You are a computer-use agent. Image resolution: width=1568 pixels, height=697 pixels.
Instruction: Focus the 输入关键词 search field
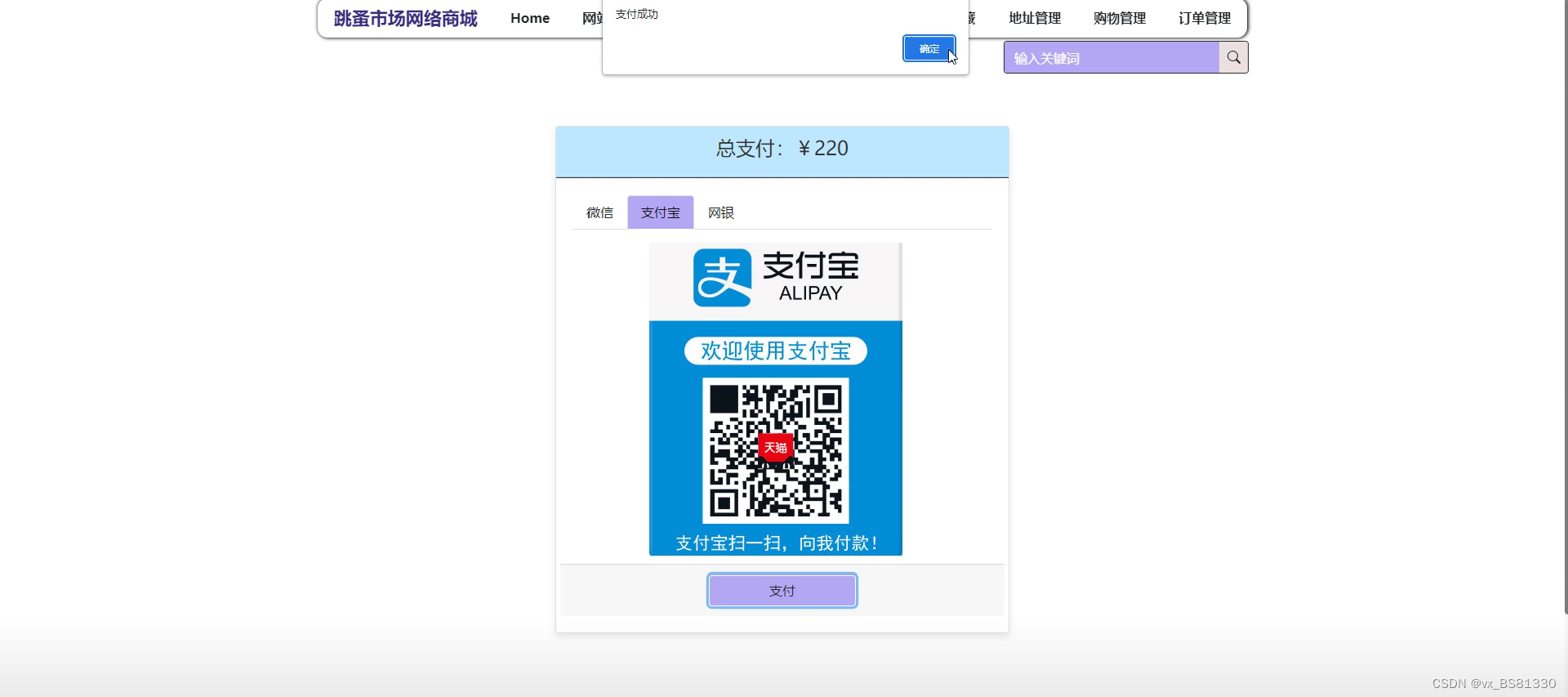(x=1111, y=58)
